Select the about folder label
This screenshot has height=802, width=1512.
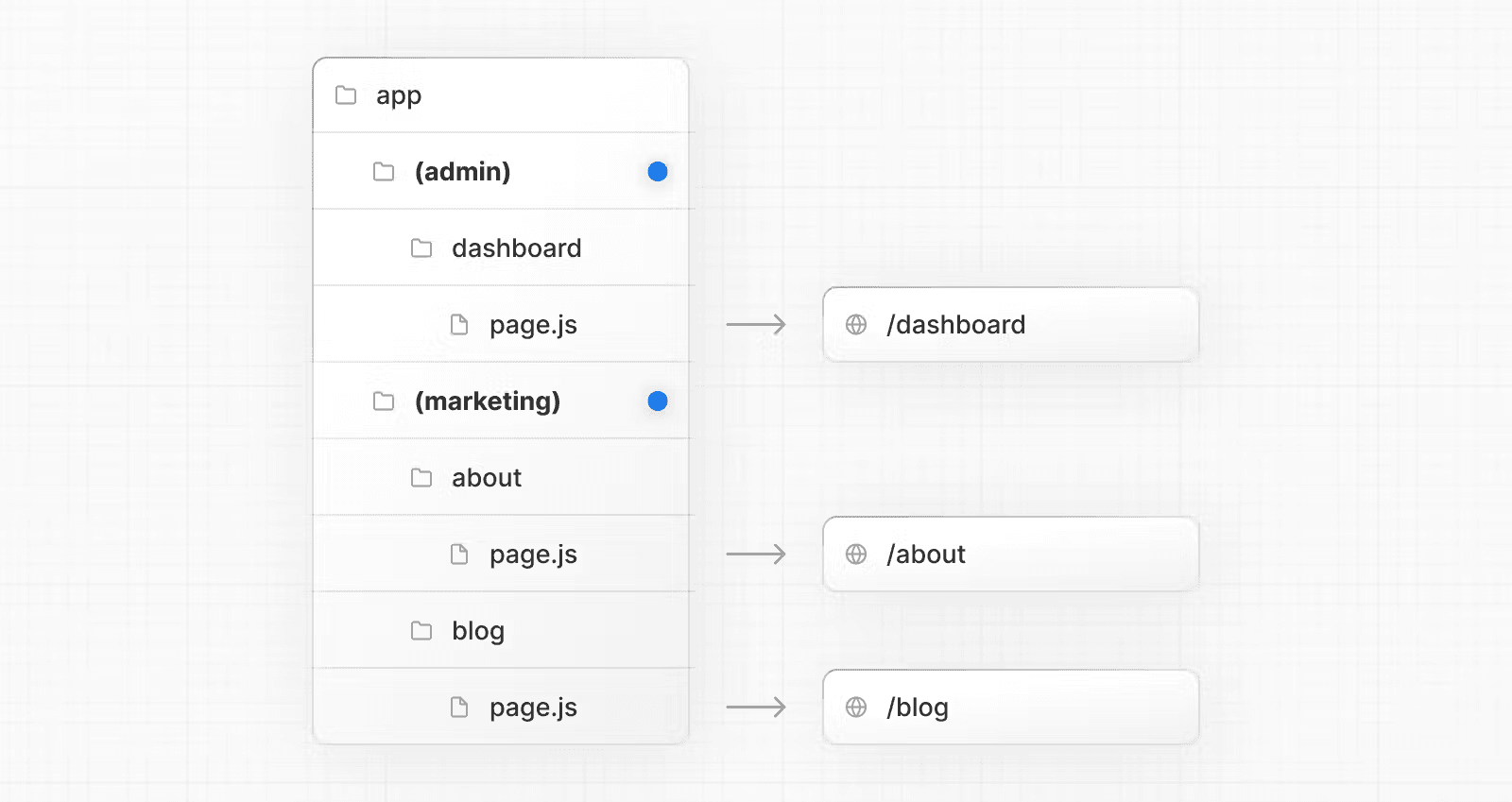point(486,478)
